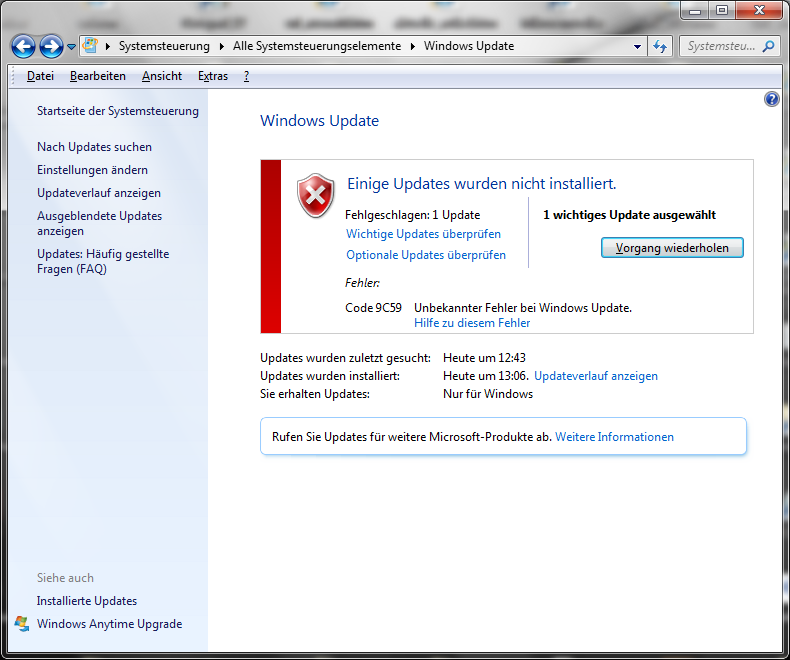Image resolution: width=790 pixels, height=660 pixels.
Task: Click the magnifier search icon
Action: [x=768, y=46]
